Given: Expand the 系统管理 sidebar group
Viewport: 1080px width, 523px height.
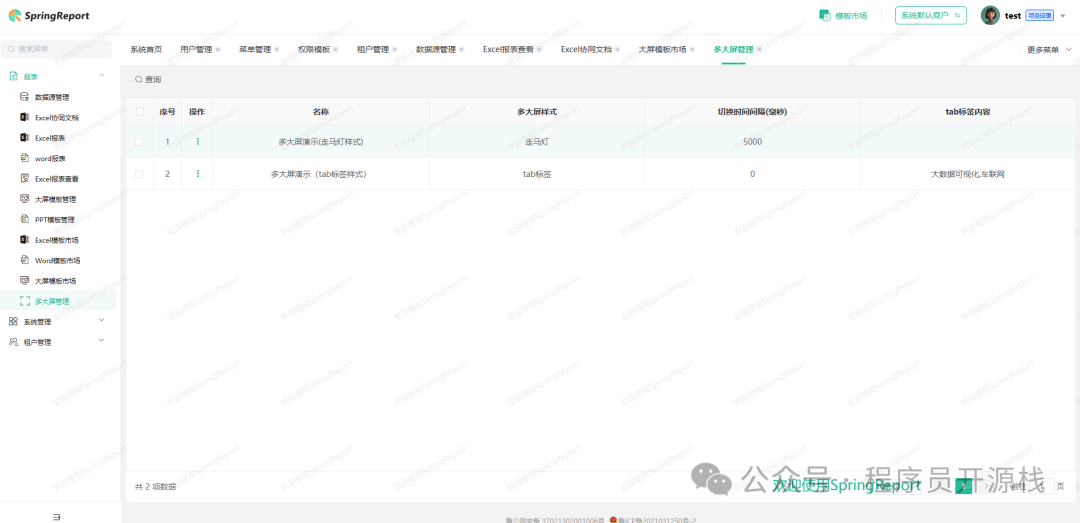Looking at the screenshot, I should pyautogui.click(x=58, y=321).
